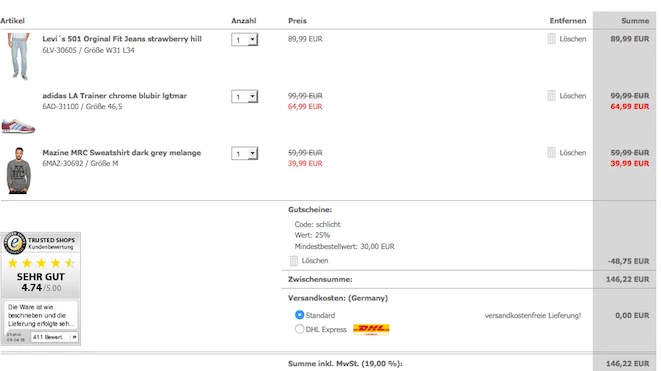
Task: Open the Mazine MRC Sweatshirt product link
Action: click(121, 153)
